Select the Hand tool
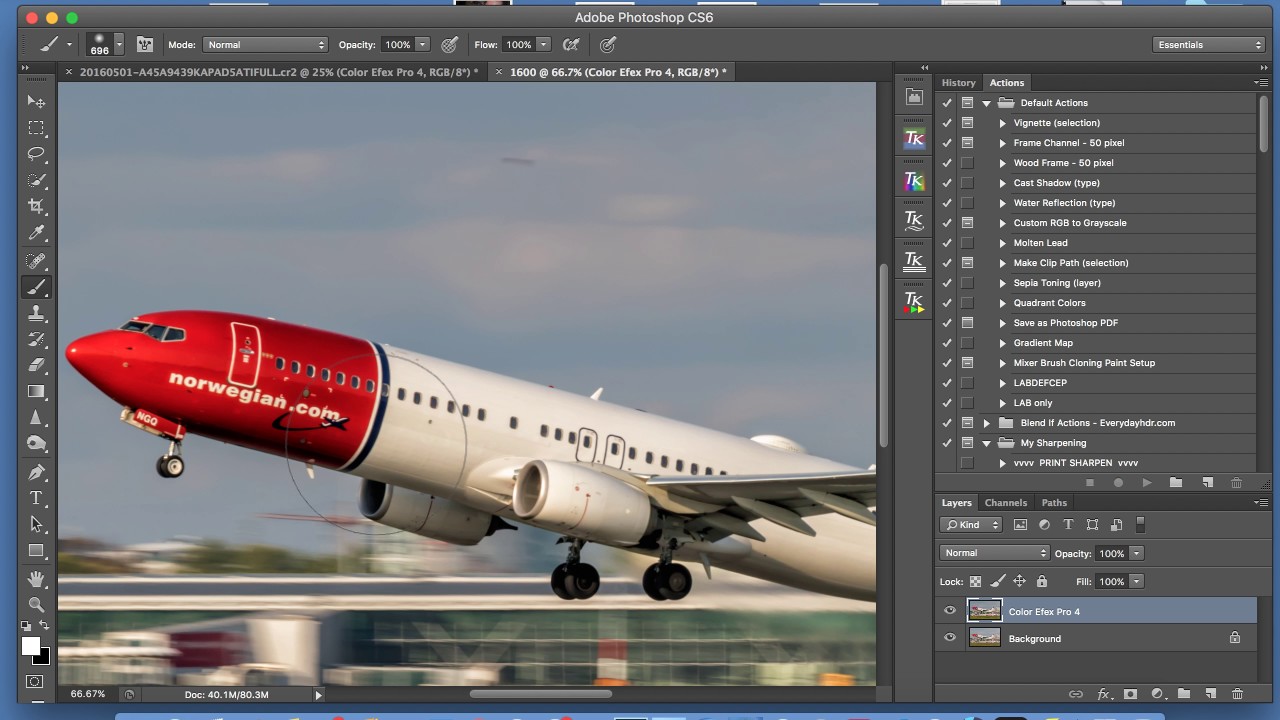This screenshot has width=1280, height=720. pos(36,578)
